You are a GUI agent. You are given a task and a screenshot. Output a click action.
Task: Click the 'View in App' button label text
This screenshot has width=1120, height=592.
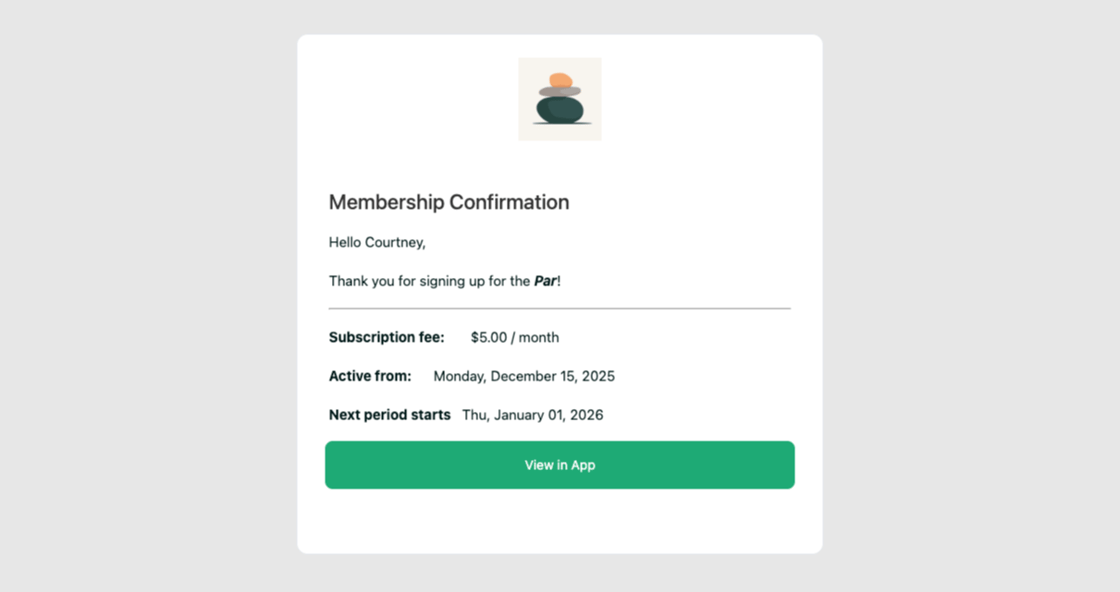pyautogui.click(x=559, y=464)
